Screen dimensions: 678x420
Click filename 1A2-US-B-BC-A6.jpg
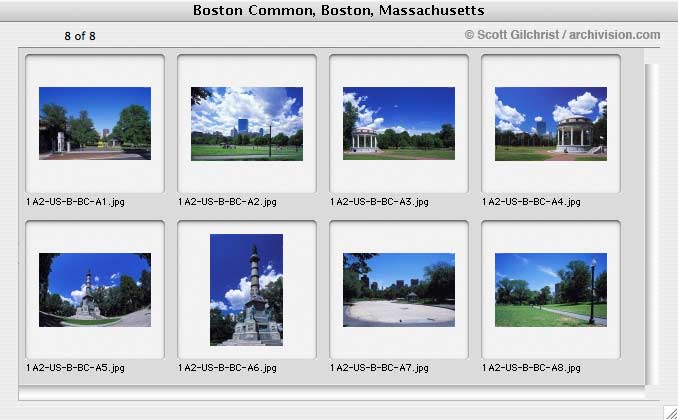(227, 368)
